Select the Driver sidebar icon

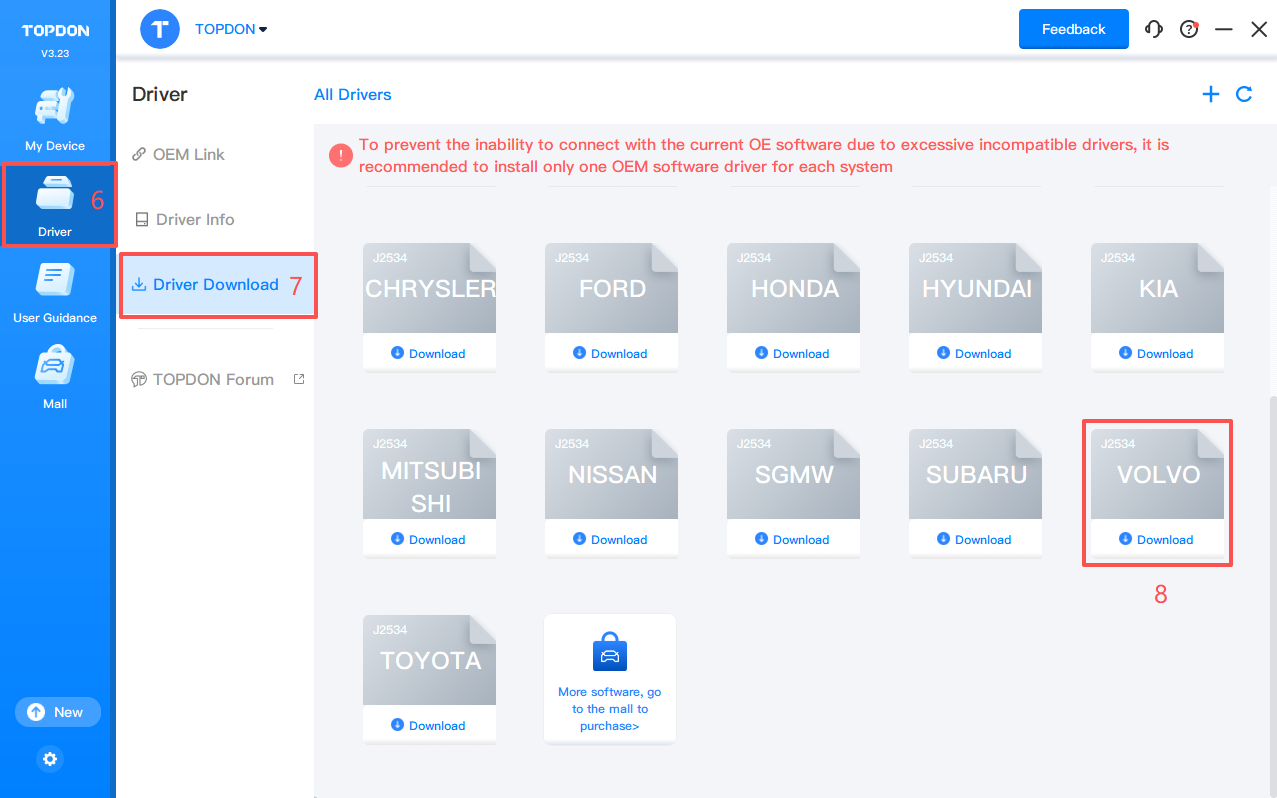pos(55,205)
